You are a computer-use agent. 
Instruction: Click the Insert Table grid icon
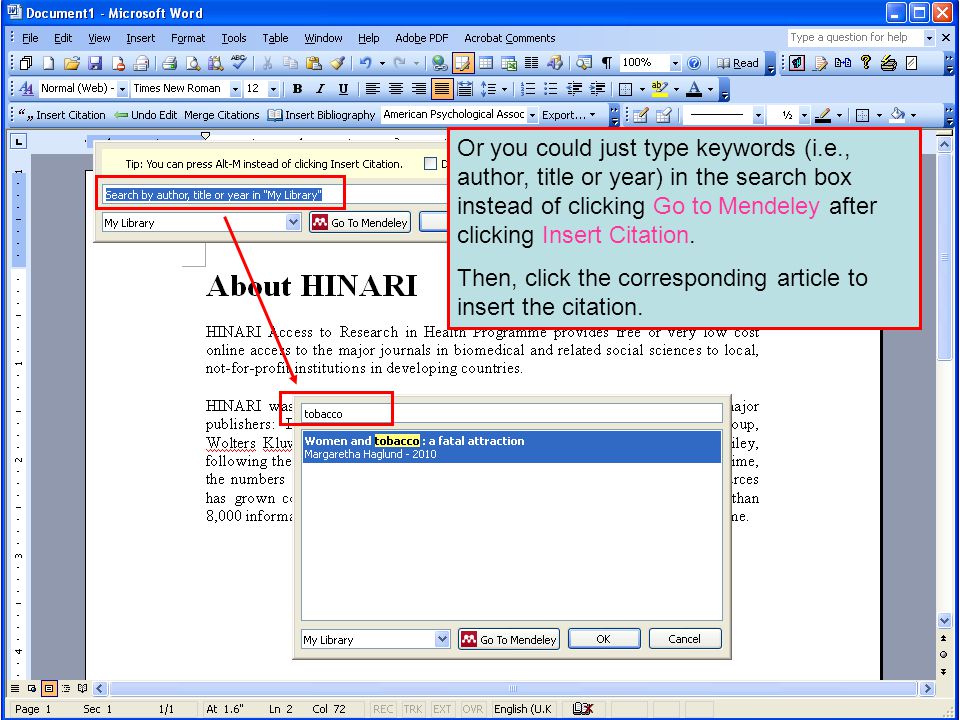click(x=486, y=63)
